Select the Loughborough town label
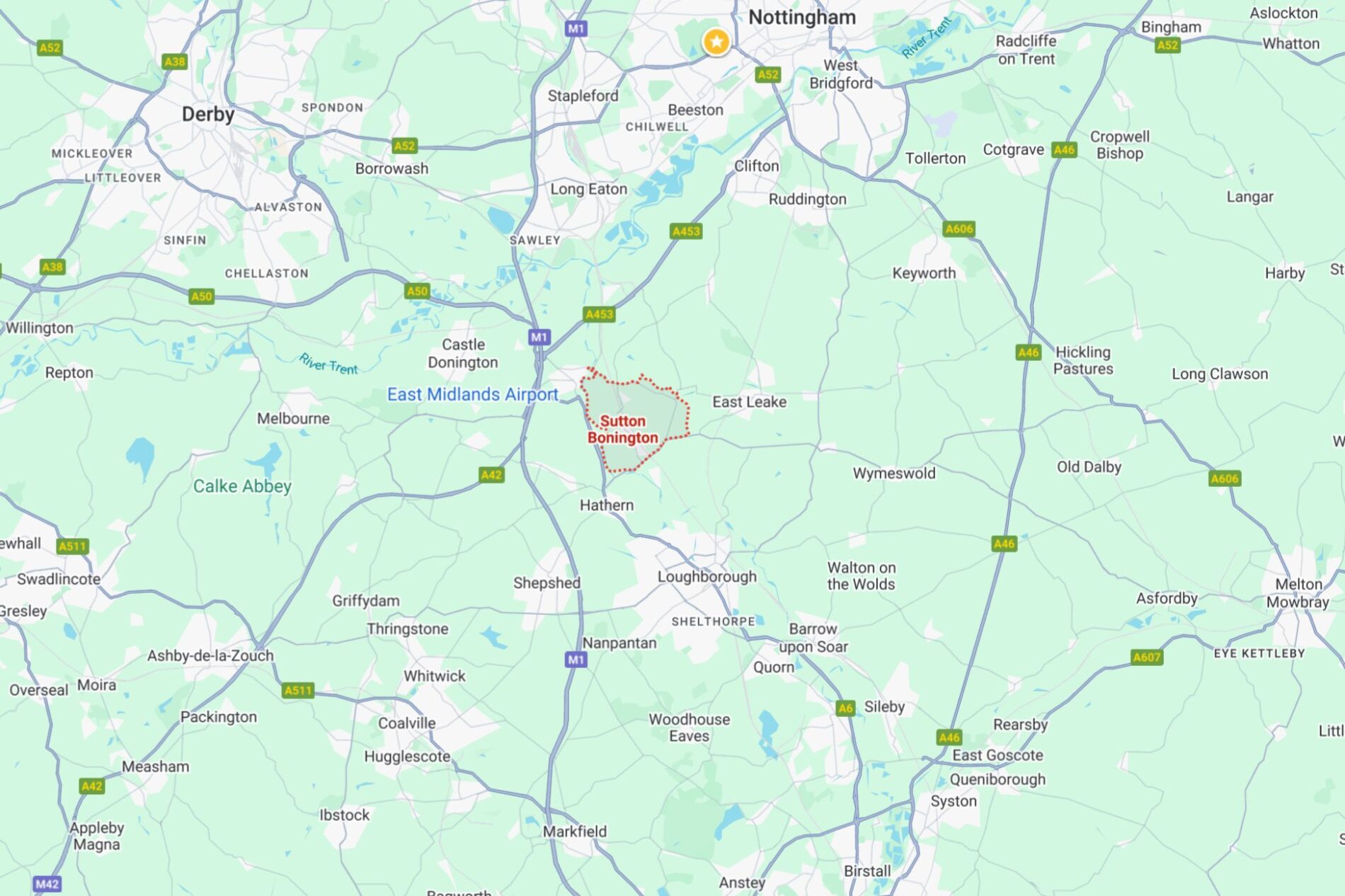The image size is (1345, 896). click(707, 576)
